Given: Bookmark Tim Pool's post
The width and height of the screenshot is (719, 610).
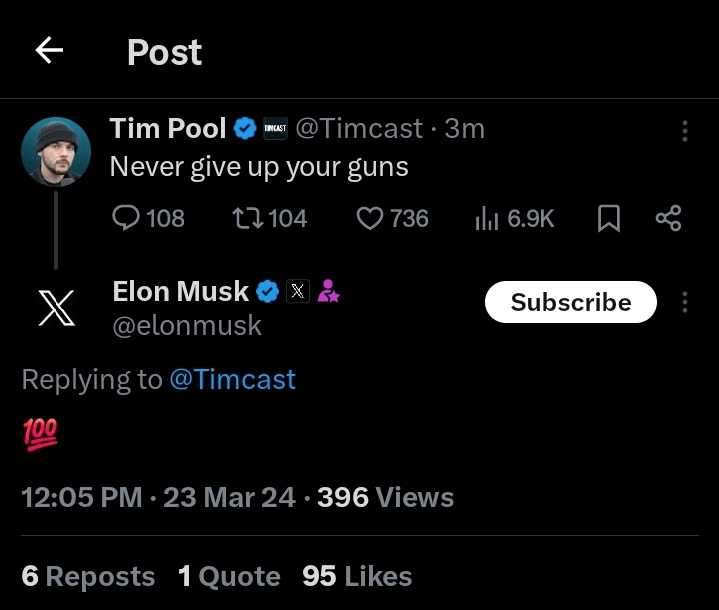Looking at the screenshot, I should [x=608, y=218].
